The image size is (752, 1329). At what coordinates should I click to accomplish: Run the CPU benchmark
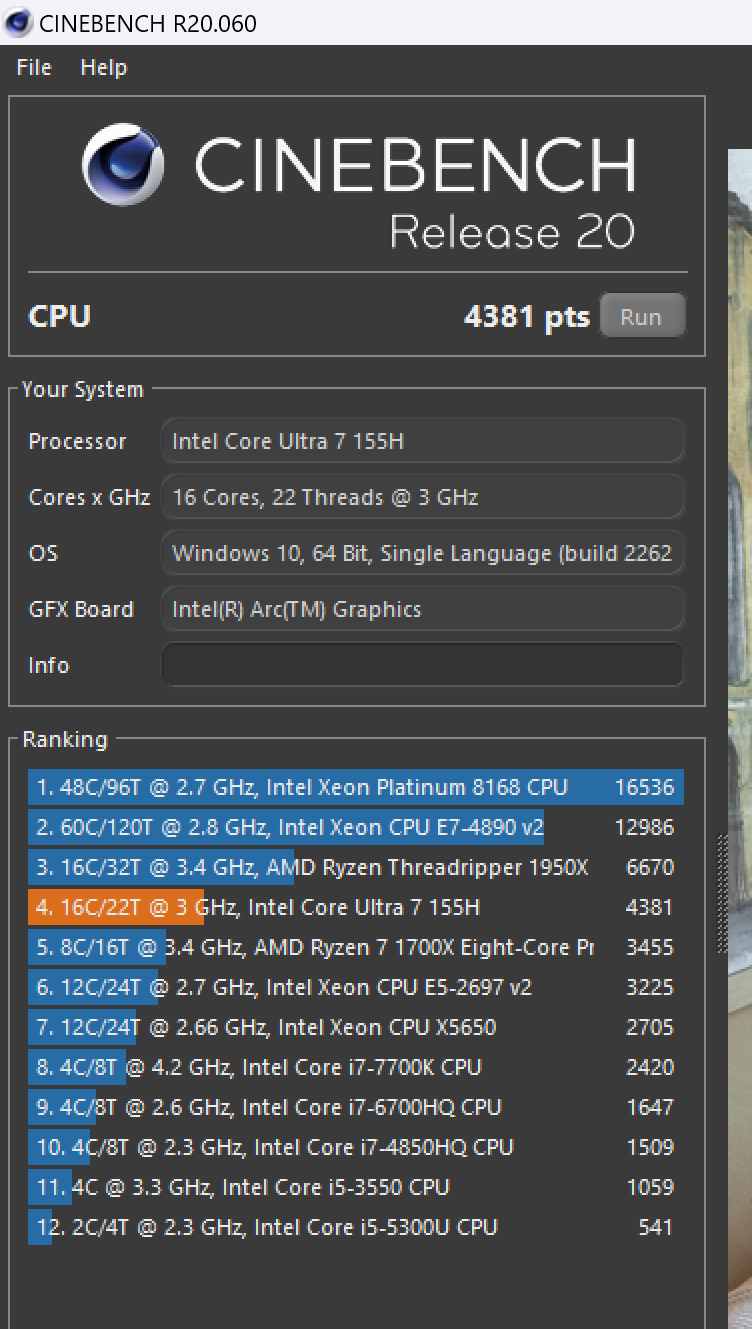641,316
